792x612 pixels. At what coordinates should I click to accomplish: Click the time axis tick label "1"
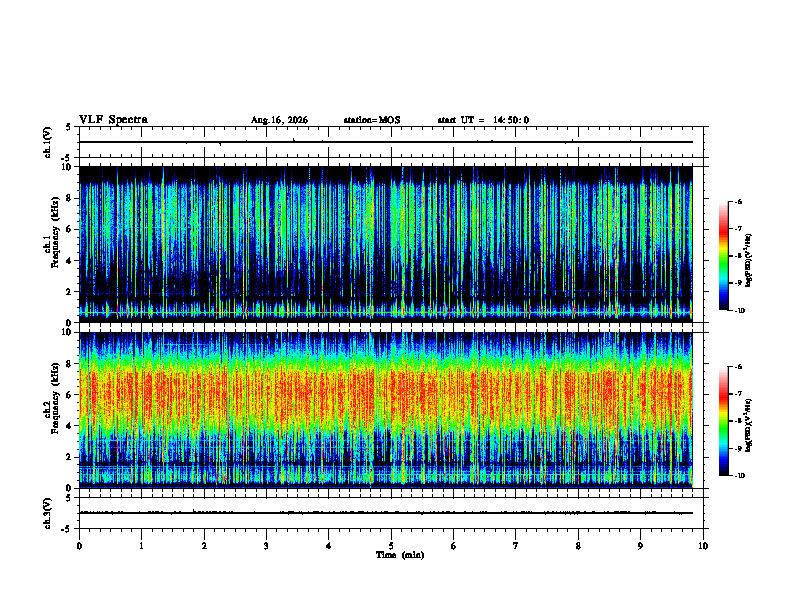point(141,546)
